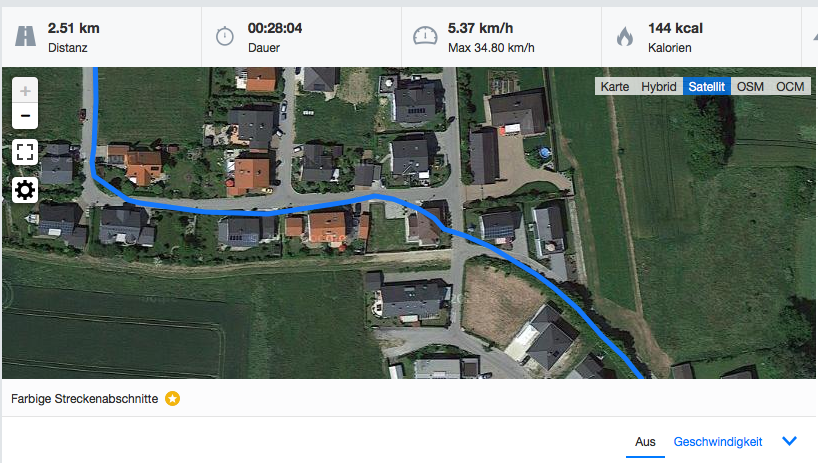Open map settings gear

25,190
